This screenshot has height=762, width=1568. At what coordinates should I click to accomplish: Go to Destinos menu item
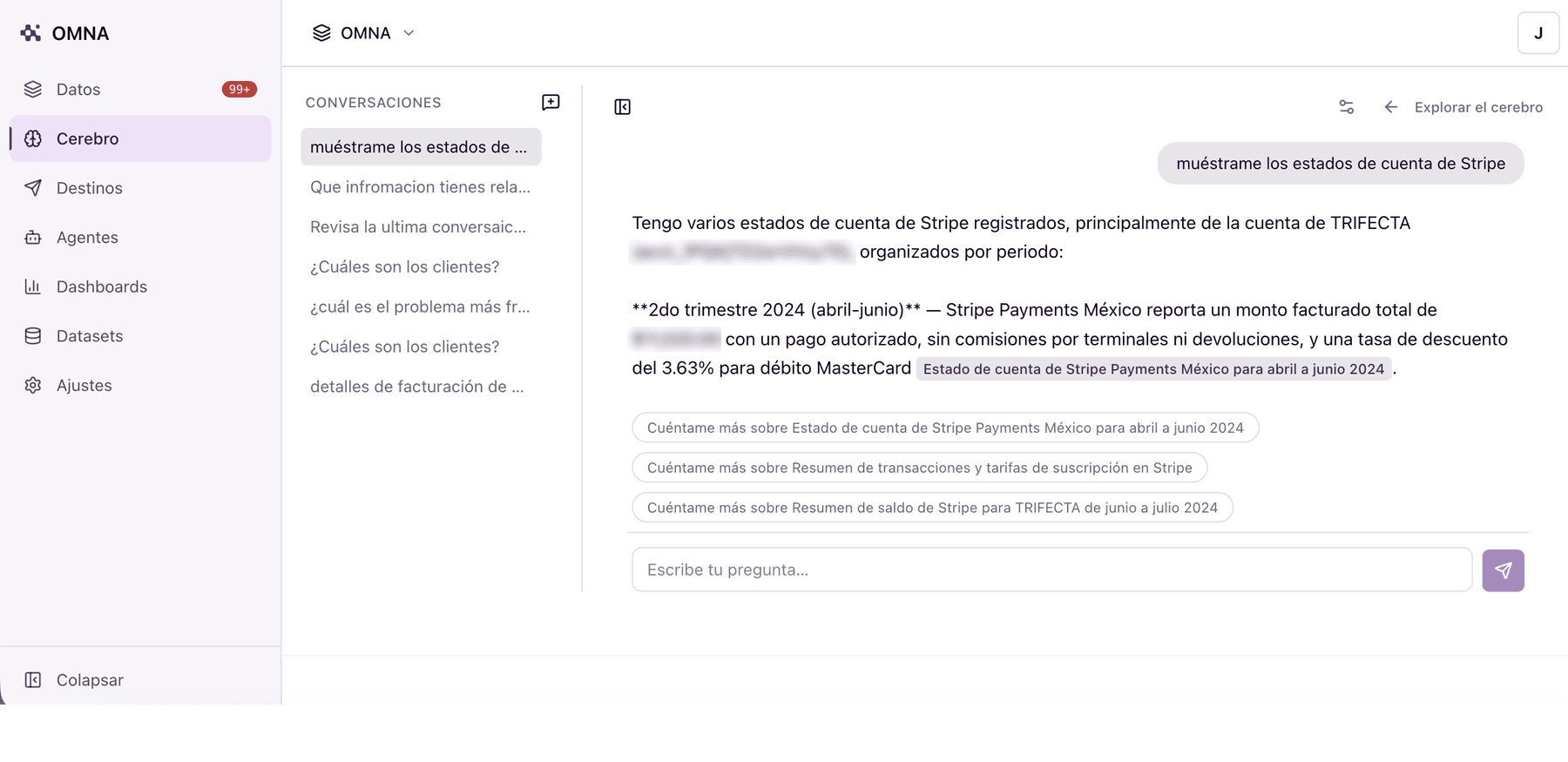140,188
